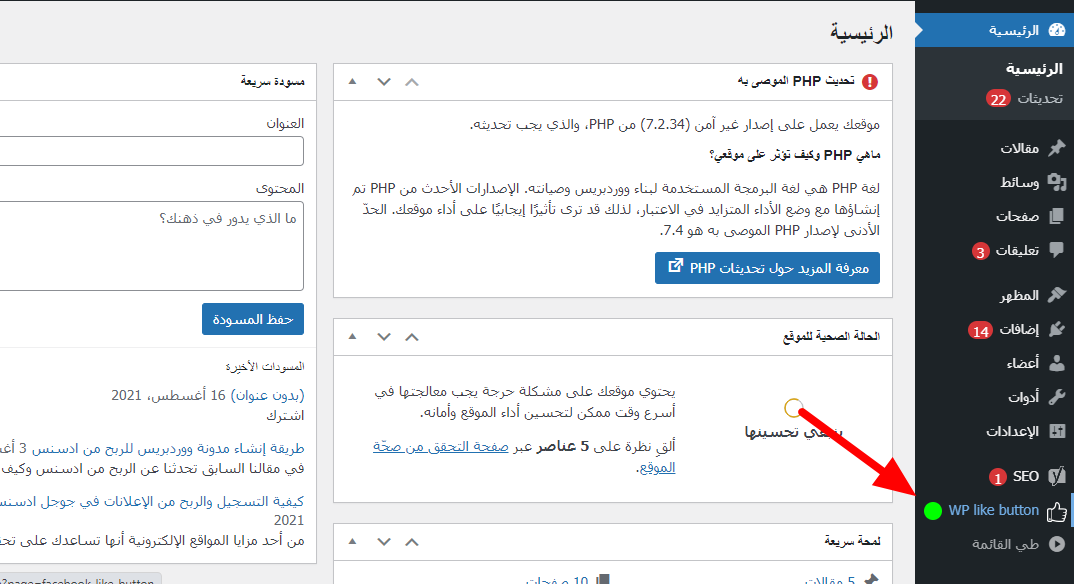Move لمحة سريعة widget down

click(x=384, y=542)
